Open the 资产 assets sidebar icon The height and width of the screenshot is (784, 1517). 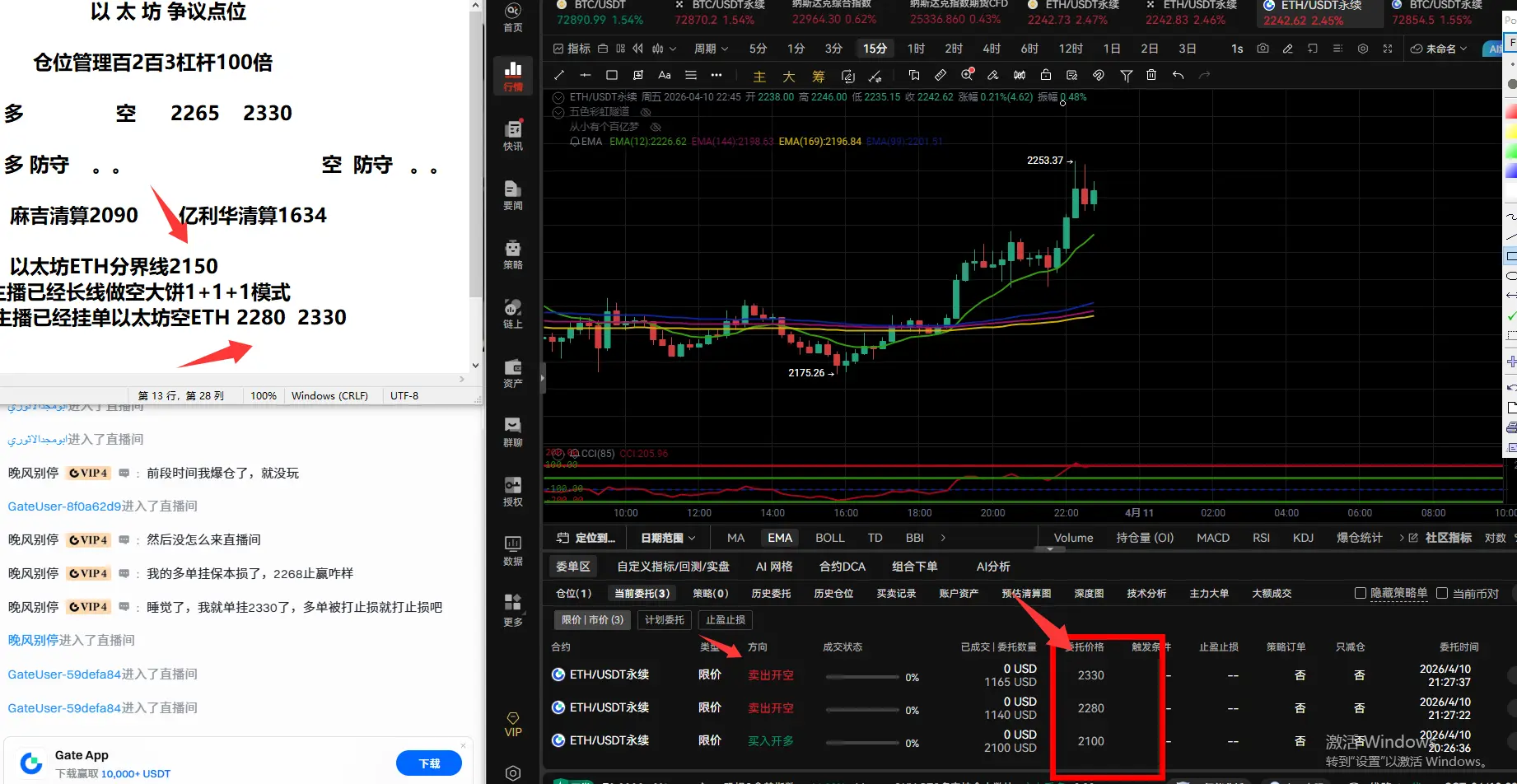click(513, 372)
